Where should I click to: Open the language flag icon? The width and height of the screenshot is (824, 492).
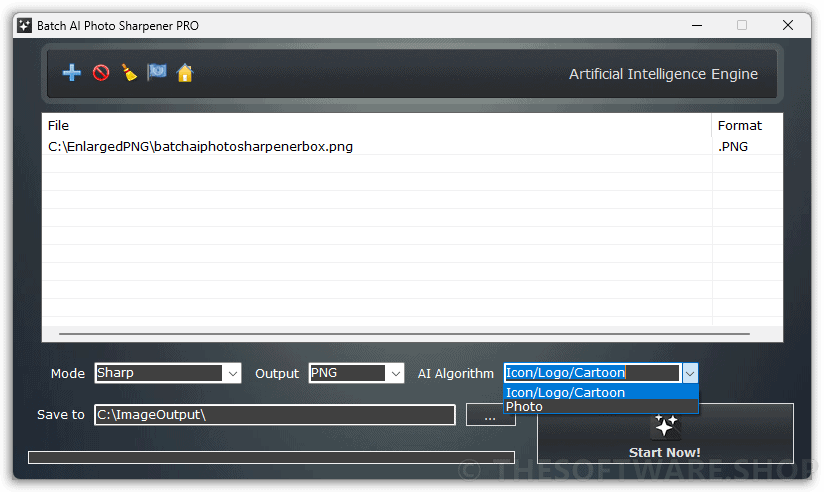(x=157, y=72)
